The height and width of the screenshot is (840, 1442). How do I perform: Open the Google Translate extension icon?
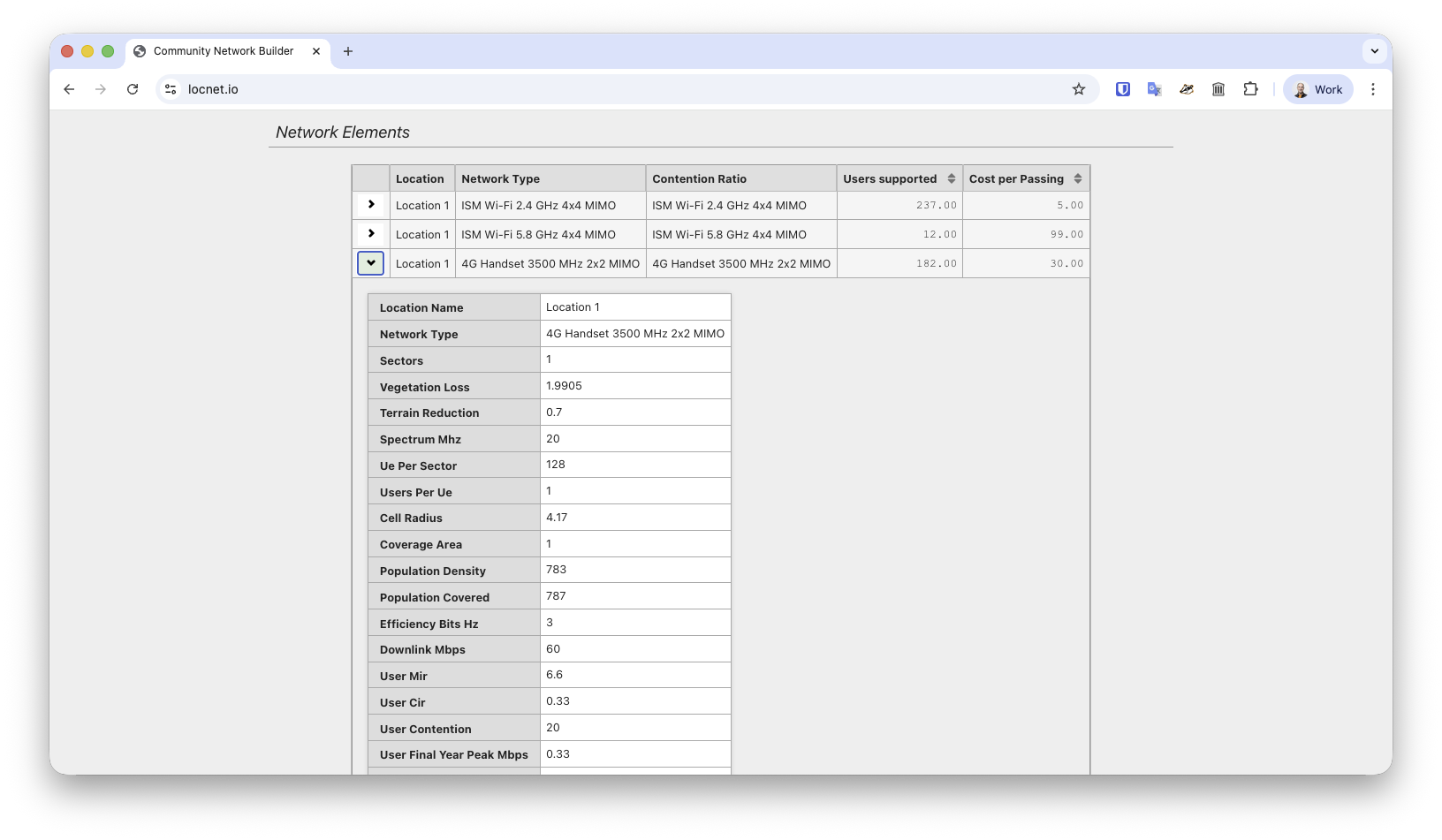(1154, 89)
